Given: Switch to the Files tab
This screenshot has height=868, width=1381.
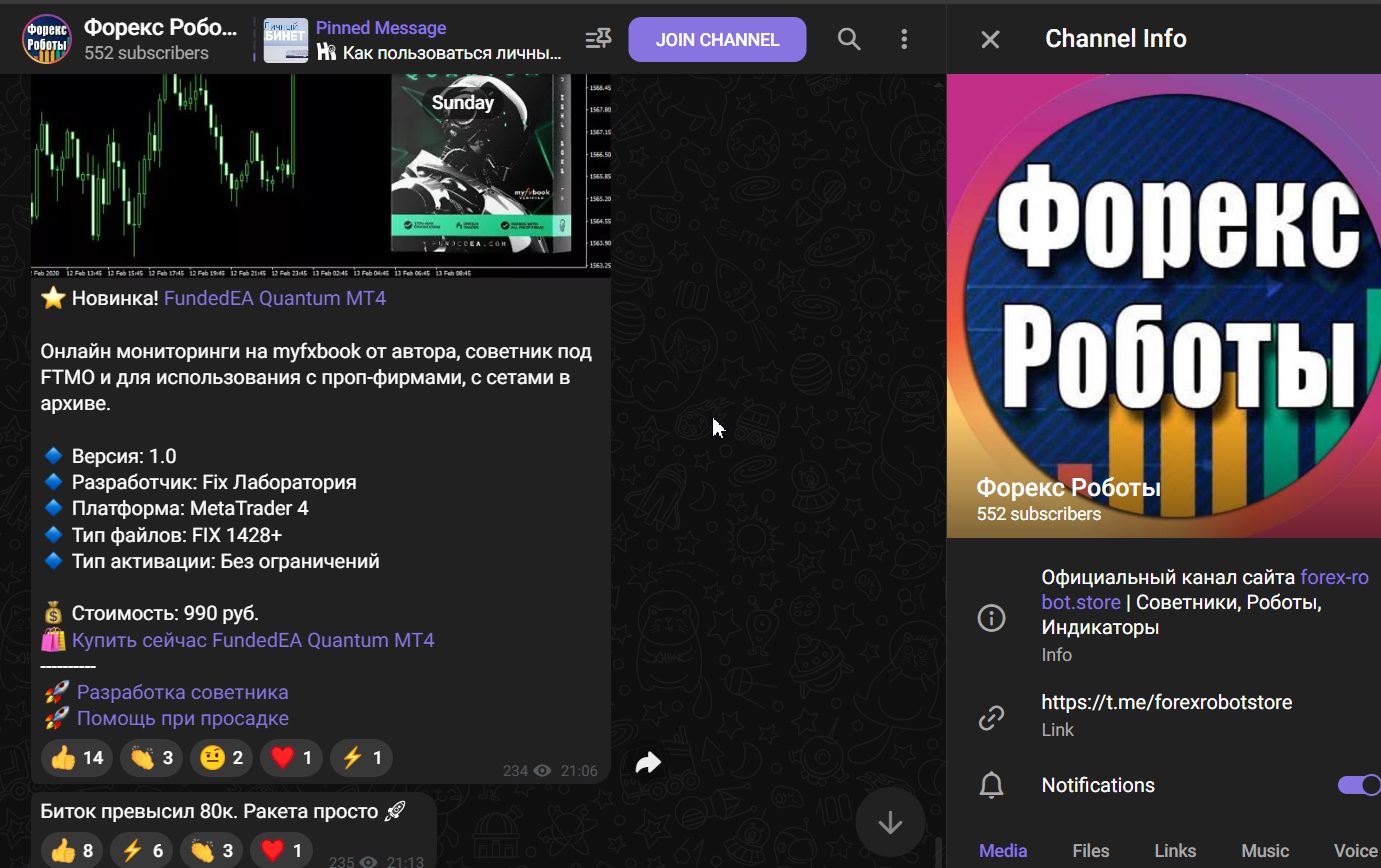Looking at the screenshot, I should coord(1090,850).
